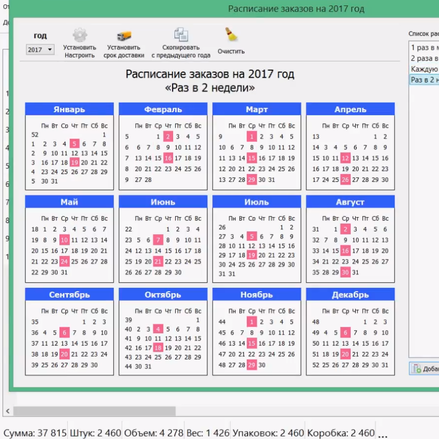The height and width of the screenshot is (439, 439).
Task: Click highlighted day 5 in Январь
Action: click(x=75, y=144)
